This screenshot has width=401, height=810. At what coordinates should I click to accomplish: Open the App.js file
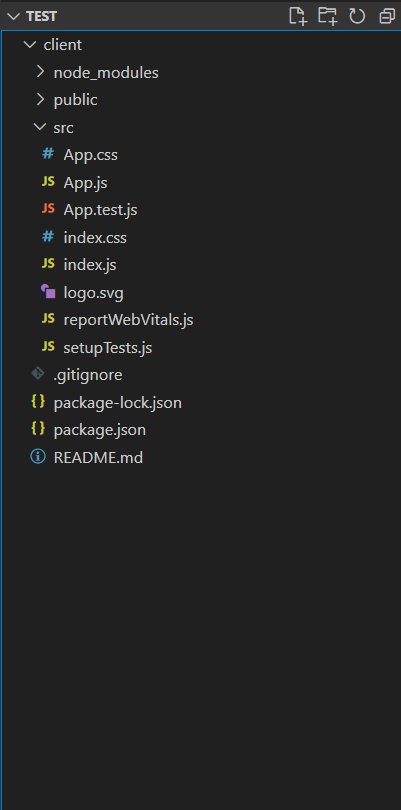point(85,182)
